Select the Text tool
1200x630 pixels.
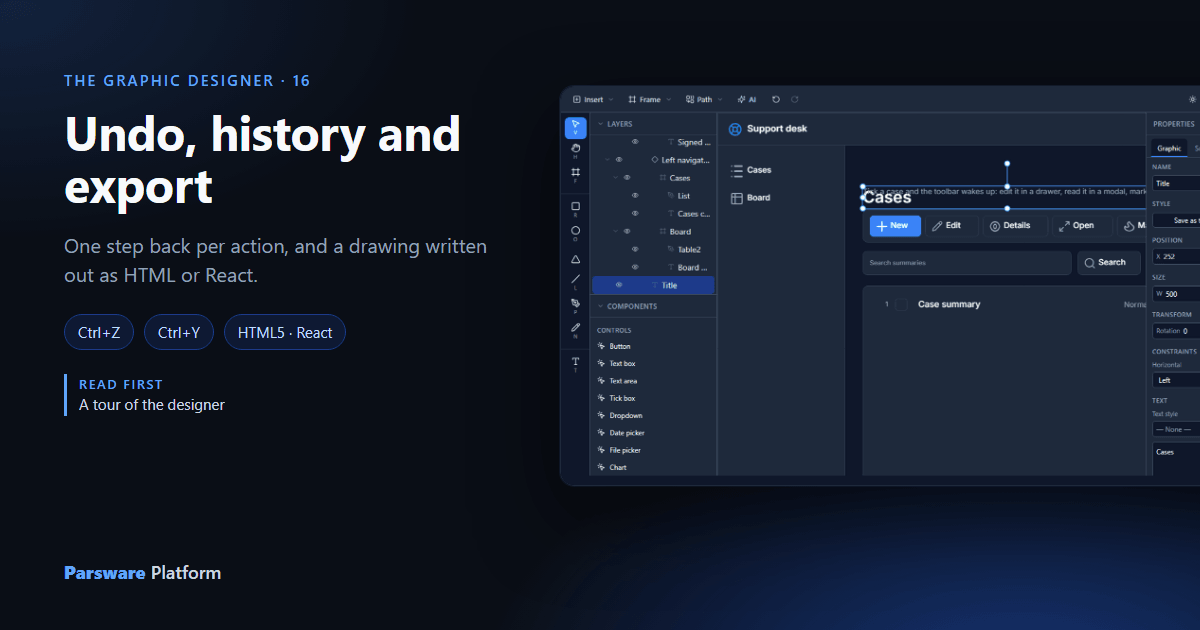pyautogui.click(x=575, y=362)
